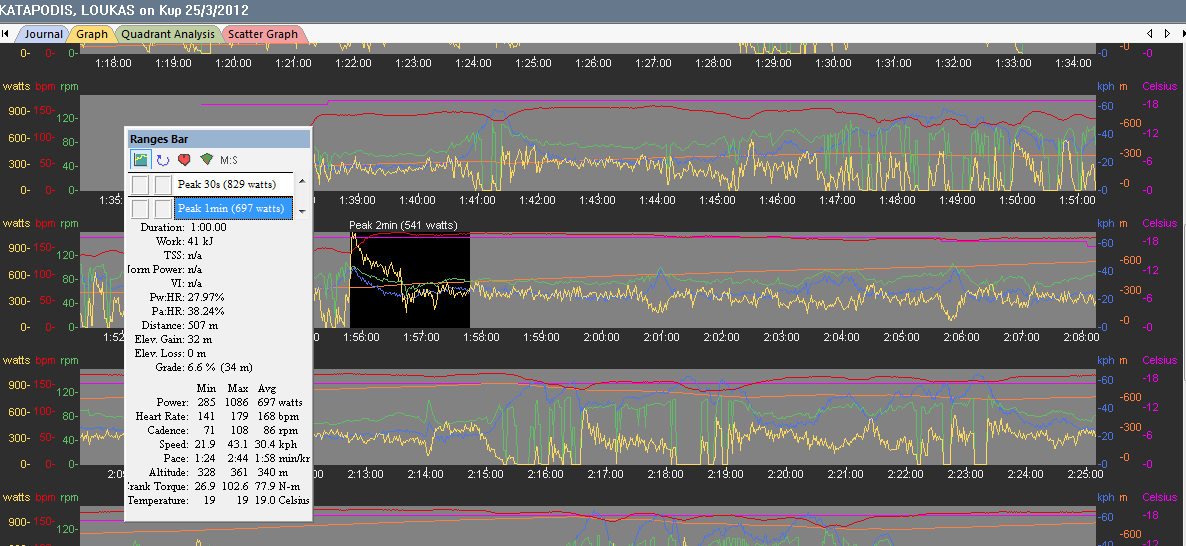Viewport: 1186px width, 546px height.
Task: Tick the second checkbox beside Peak 30s
Action: click(x=164, y=184)
